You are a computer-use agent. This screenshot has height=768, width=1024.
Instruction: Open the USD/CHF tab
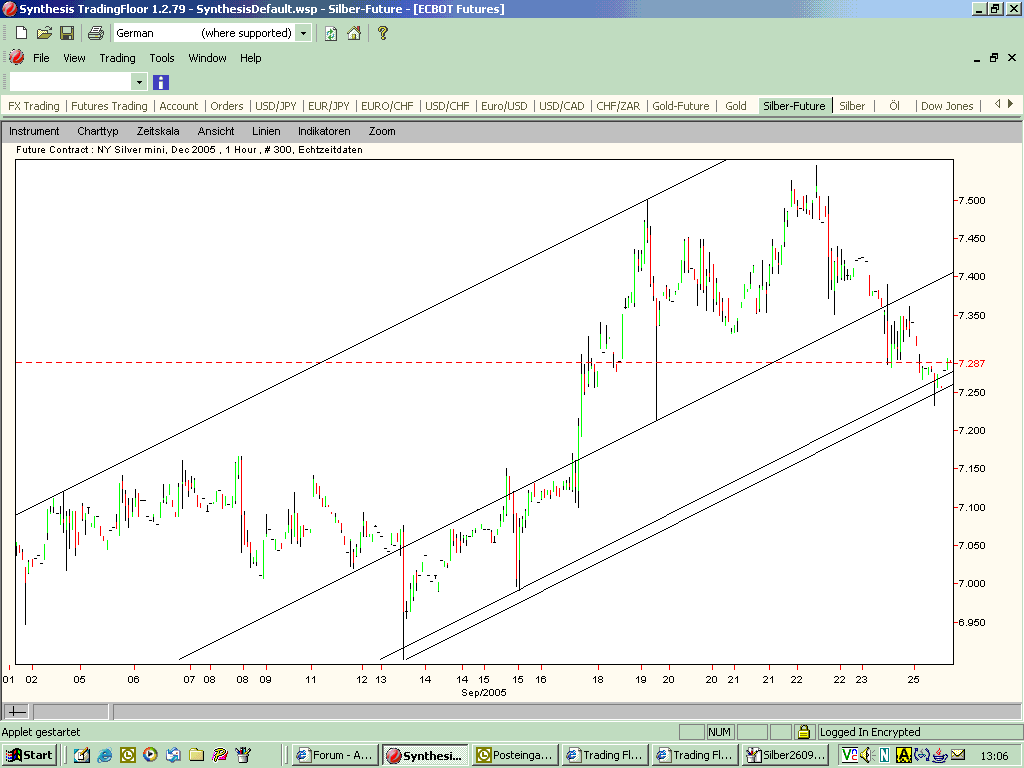pyautogui.click(x=447, y=106)
